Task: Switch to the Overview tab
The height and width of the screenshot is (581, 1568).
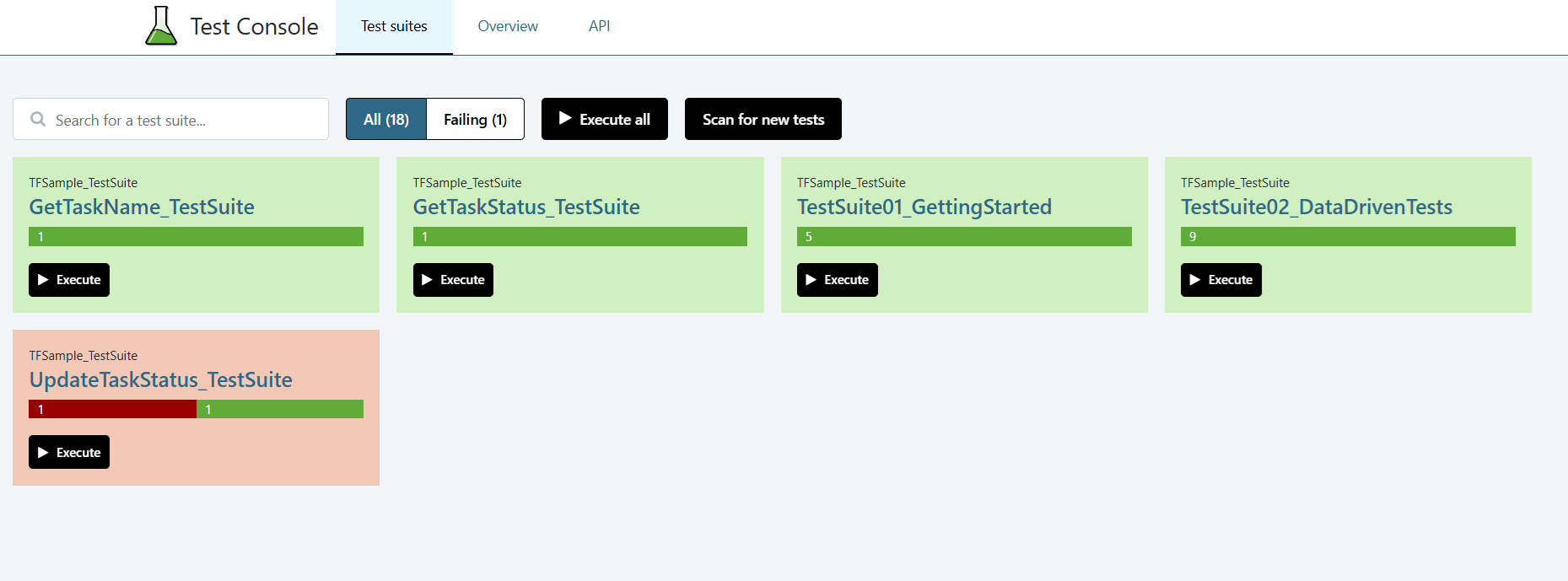Action: click(x=508, y=26)
